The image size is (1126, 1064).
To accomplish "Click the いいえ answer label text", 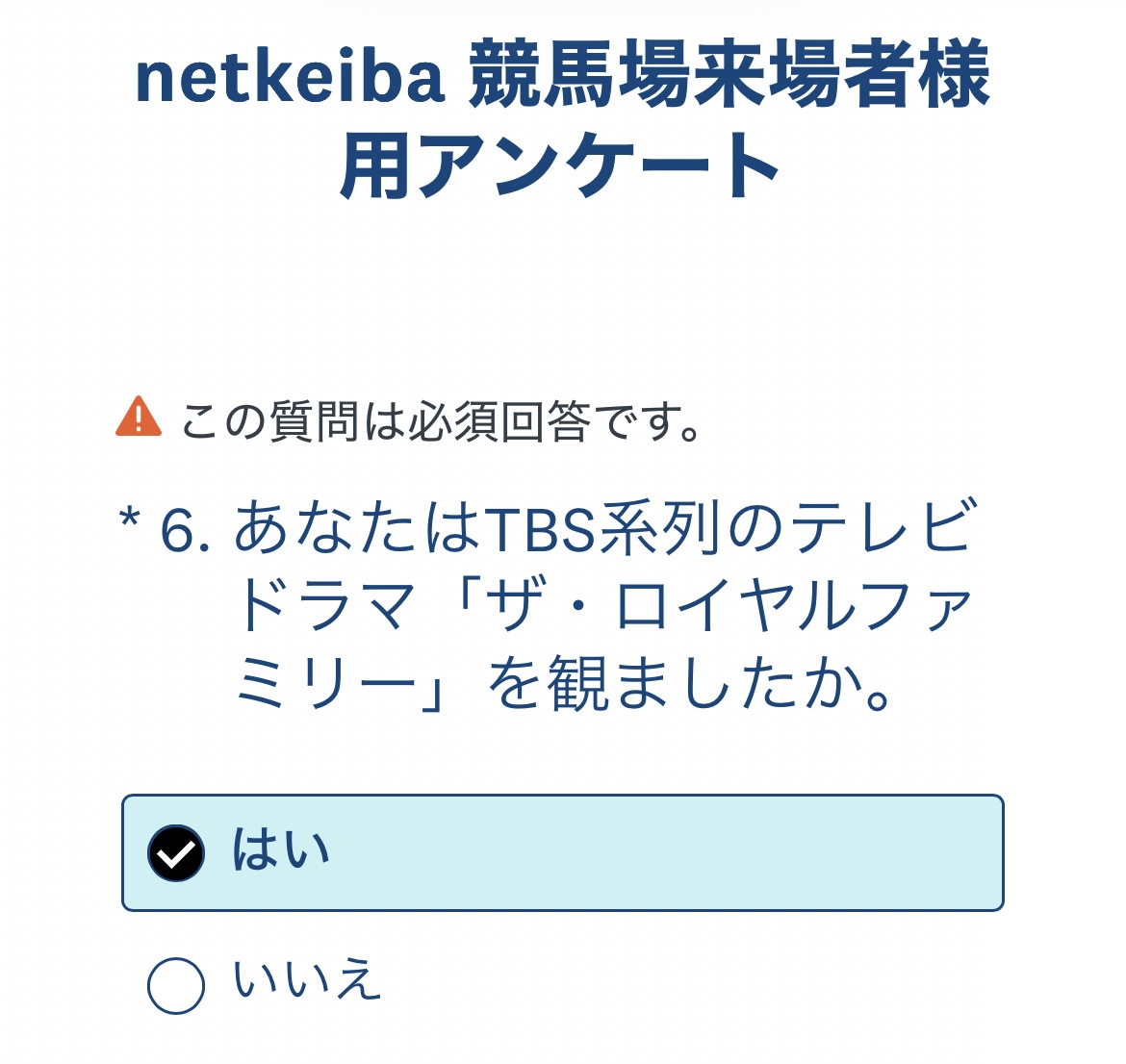I will click(x=308, y=981).
